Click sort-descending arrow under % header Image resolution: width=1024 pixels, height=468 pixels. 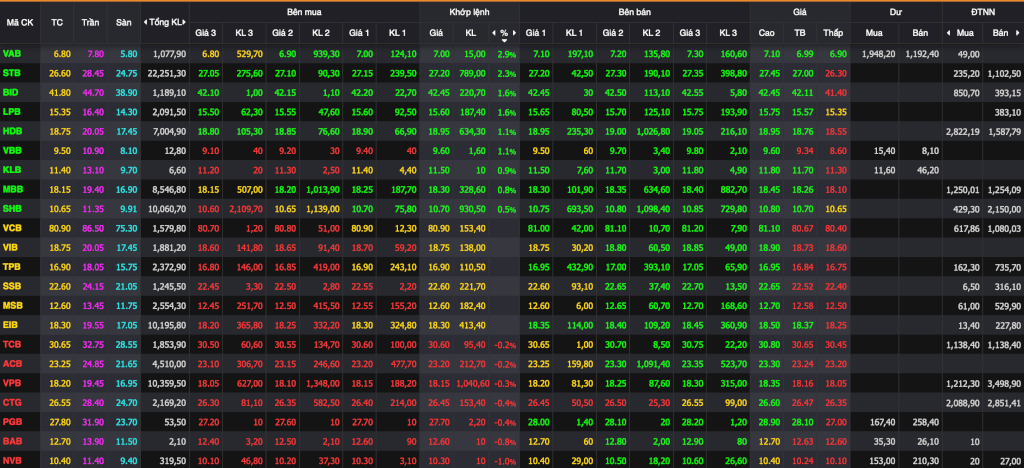pos(504,41)
